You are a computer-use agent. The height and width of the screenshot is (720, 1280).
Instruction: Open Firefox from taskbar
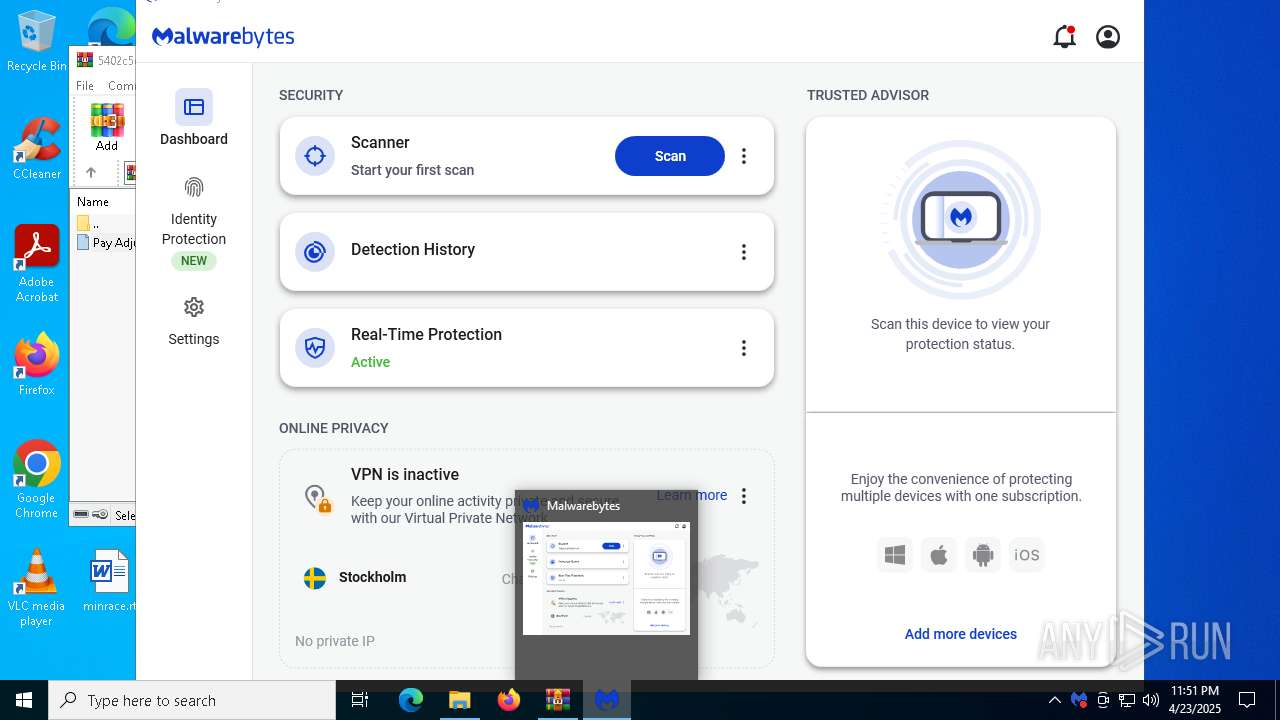click(x=508, y=700)
